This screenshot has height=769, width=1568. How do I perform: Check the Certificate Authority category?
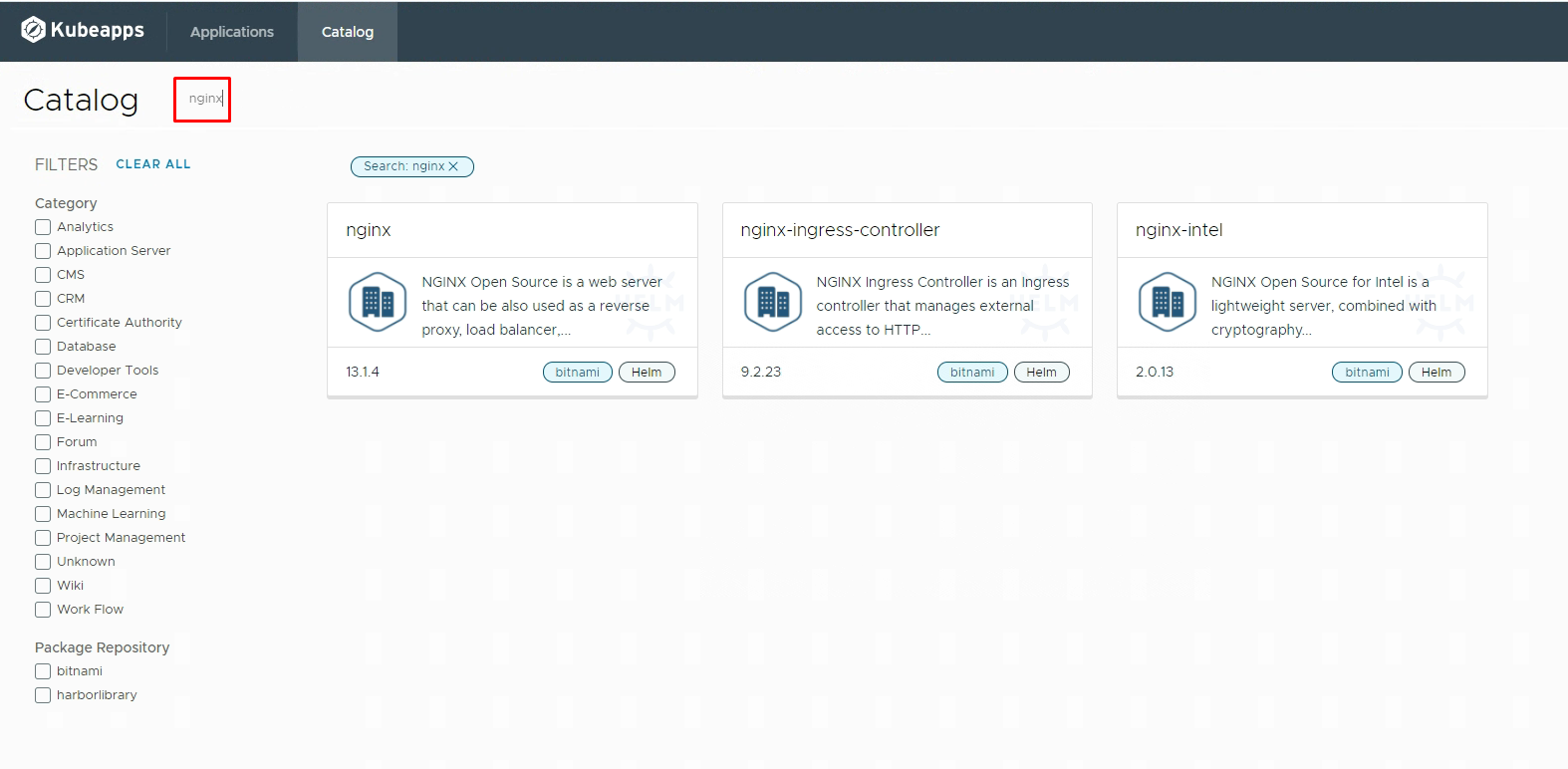click(x=43, y=323)
